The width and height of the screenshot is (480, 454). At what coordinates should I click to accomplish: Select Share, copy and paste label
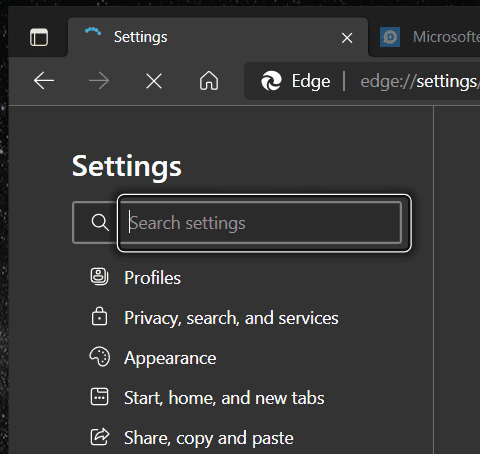point(209,438)
